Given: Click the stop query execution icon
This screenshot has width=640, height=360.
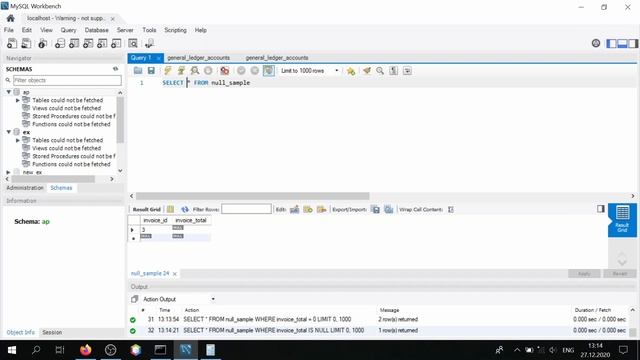Looking at the screenshot, I should point(208,71).
